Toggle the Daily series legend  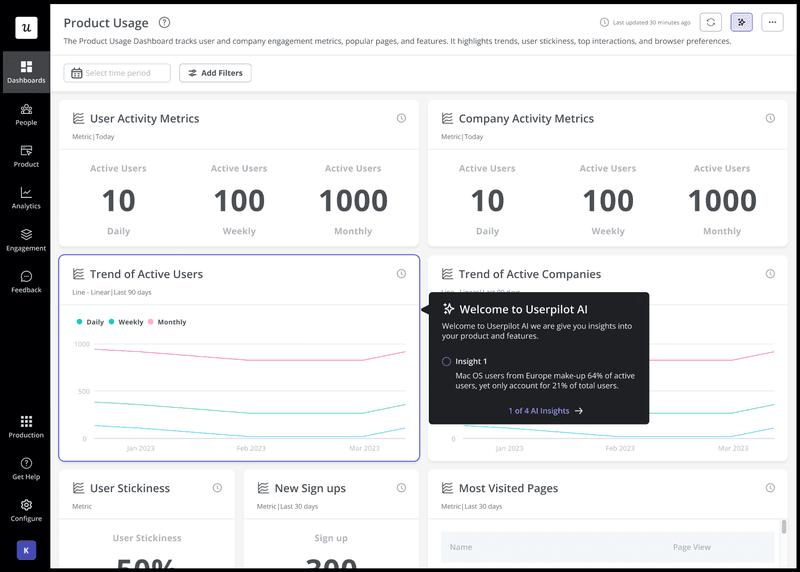coord(90,322)
